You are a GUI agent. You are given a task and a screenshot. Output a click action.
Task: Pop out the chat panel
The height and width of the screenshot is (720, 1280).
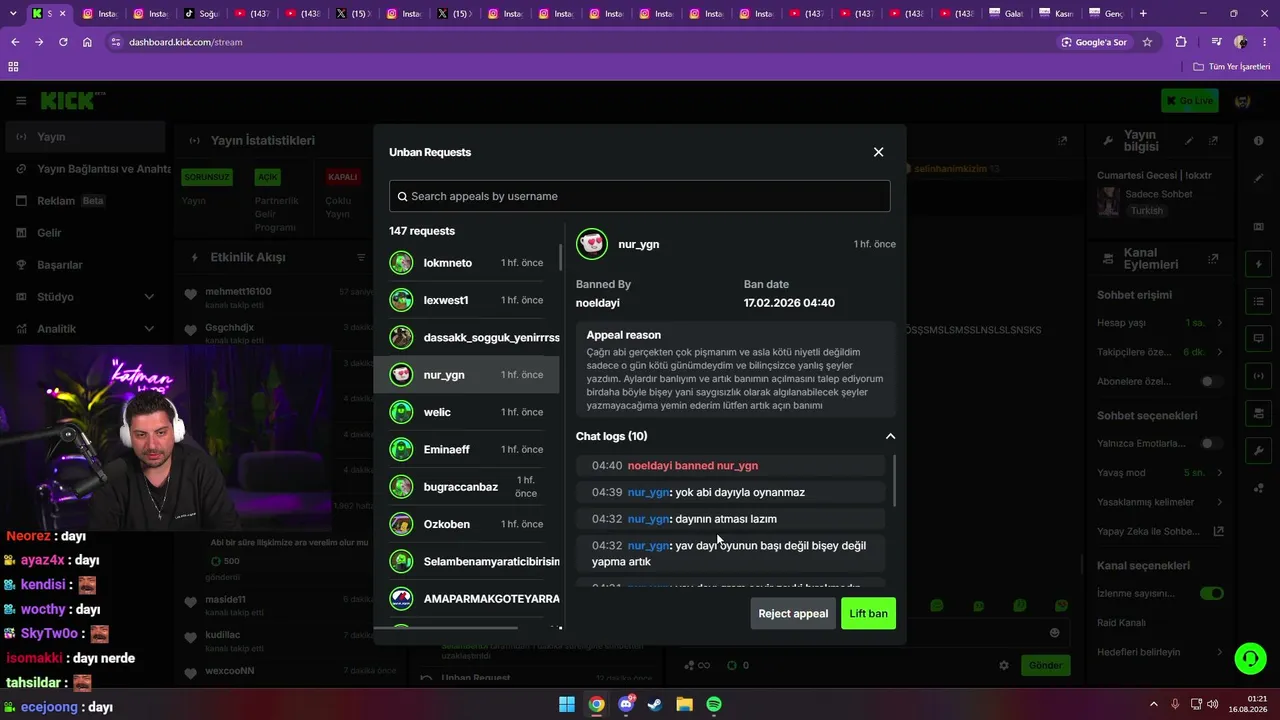pos(1062,141)
